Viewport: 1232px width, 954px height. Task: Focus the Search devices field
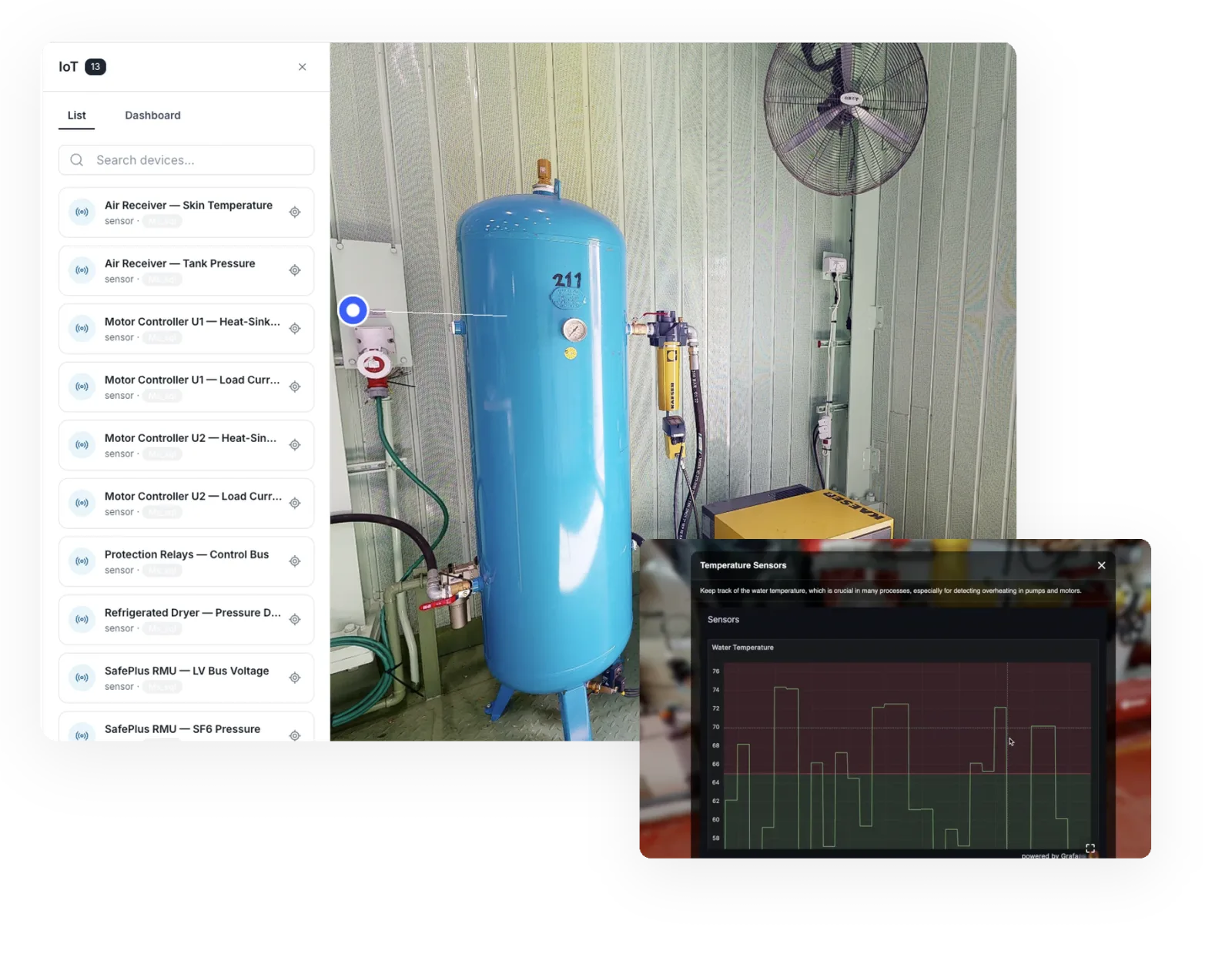pyautogui.click(x=186, y=160)
